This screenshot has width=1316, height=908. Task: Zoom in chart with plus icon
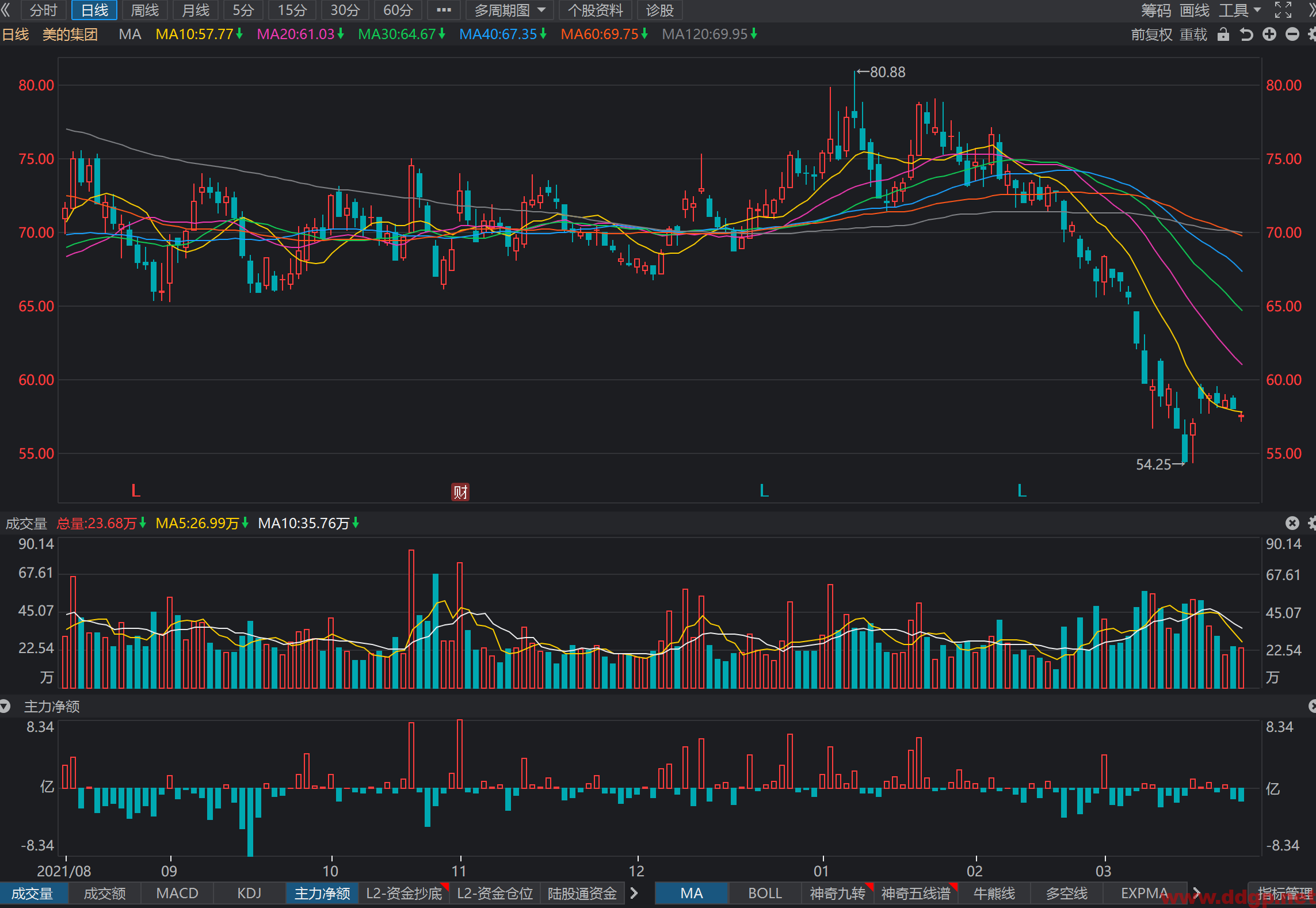click(x=1269, y=35)
